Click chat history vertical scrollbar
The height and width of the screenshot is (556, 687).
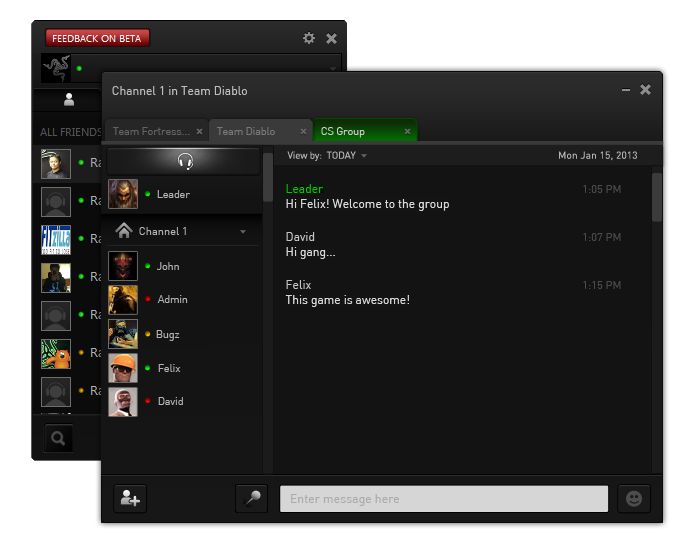[656, 197]
